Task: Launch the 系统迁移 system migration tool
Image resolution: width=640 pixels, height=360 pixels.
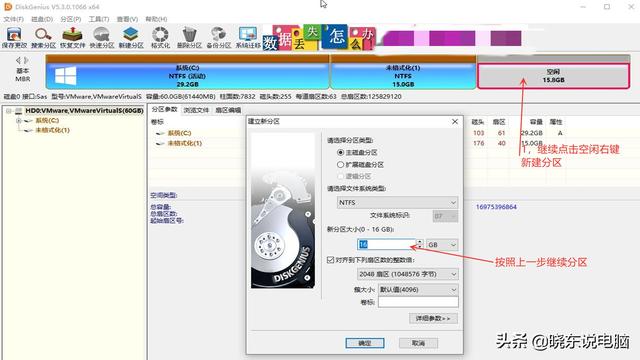Action: tap(248, 38)
